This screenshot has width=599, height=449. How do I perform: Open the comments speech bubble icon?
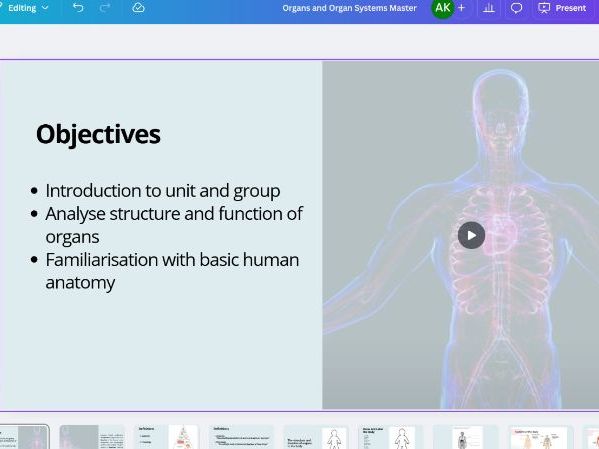(x=516, y=8)
